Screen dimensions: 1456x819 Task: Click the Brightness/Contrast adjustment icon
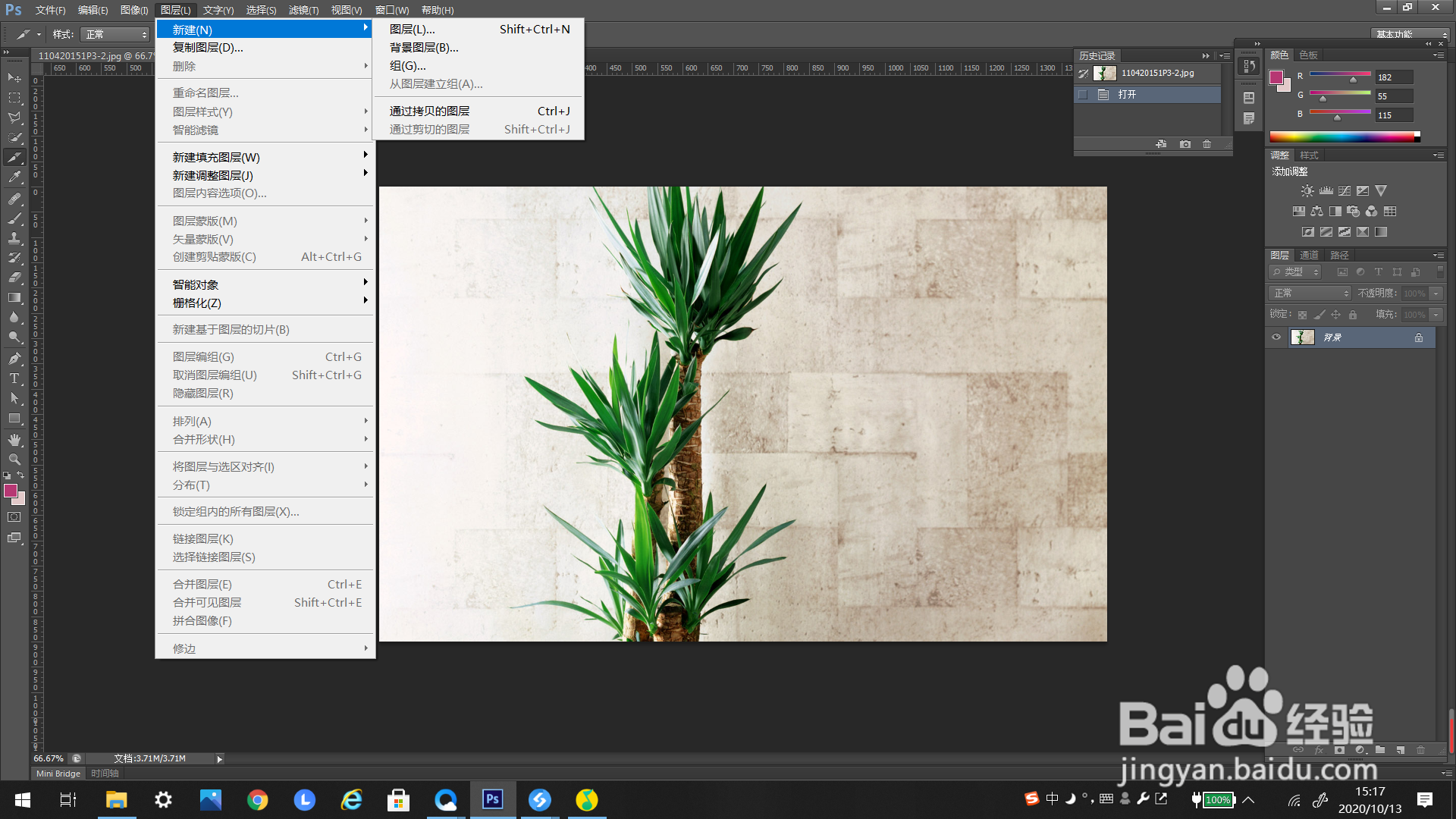(x=1307, y=191)
